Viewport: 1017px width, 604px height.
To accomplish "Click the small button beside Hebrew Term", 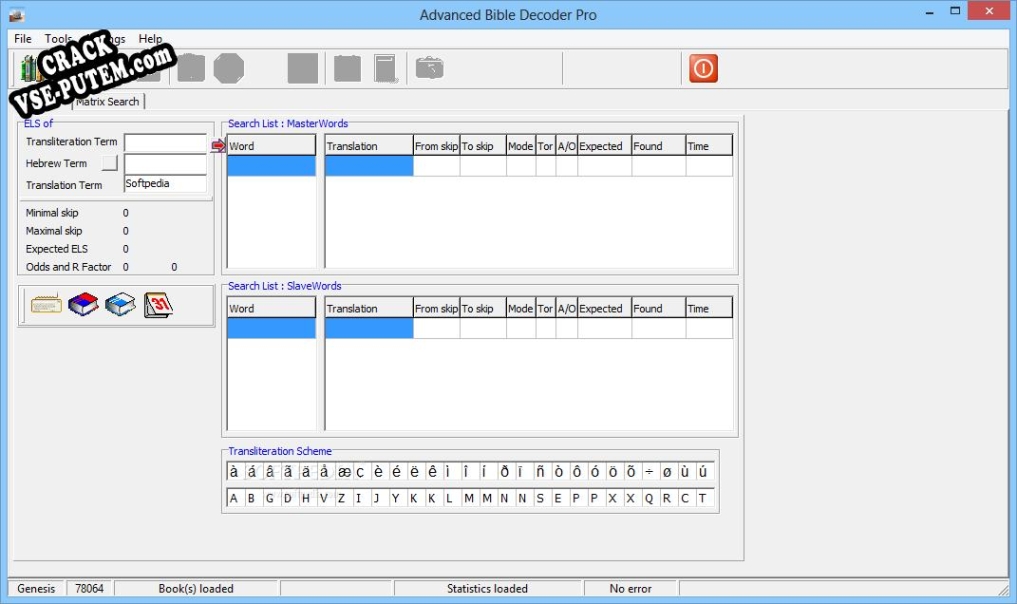I will point(110,163).
